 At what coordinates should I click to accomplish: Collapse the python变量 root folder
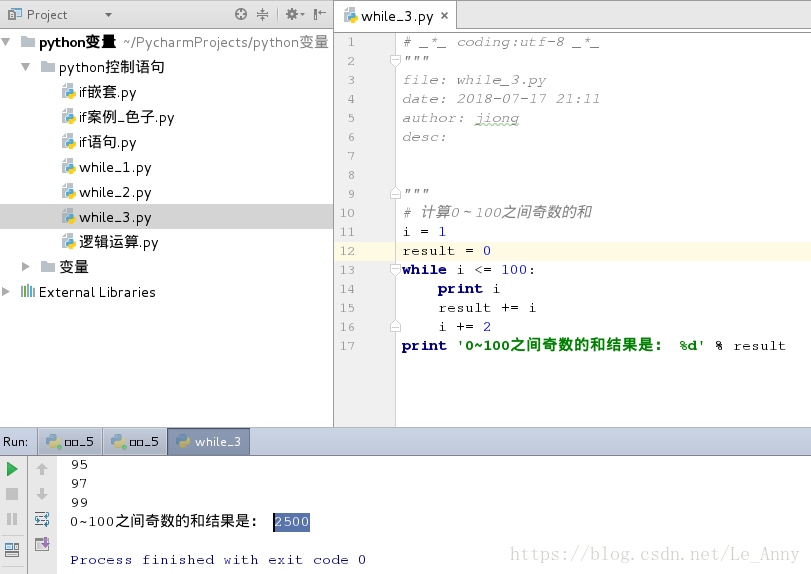6,41
